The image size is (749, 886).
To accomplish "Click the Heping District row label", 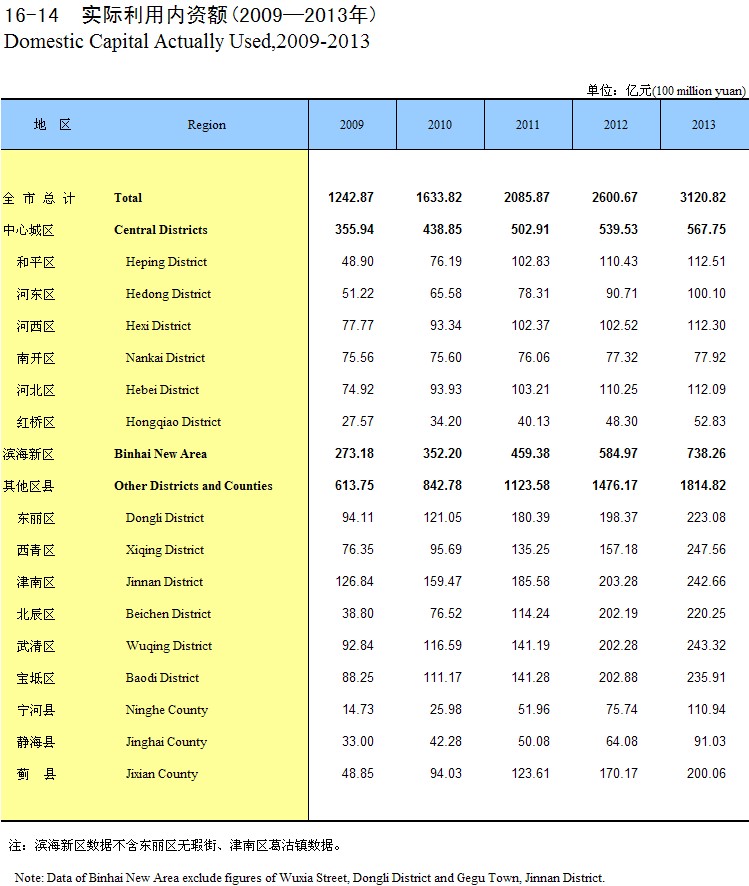I will tap(166, 262).
